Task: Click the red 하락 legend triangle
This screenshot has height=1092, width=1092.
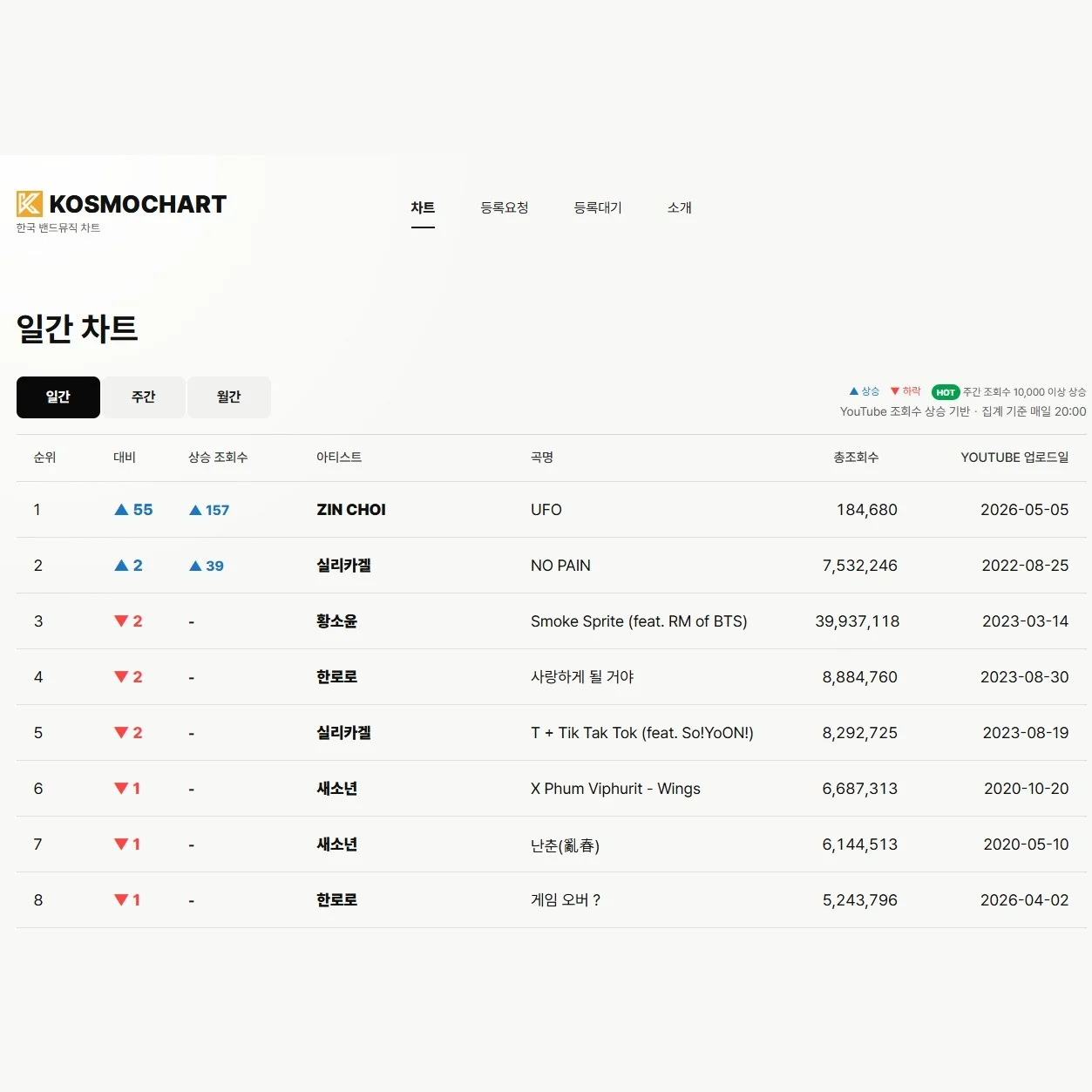Action: 894,391
